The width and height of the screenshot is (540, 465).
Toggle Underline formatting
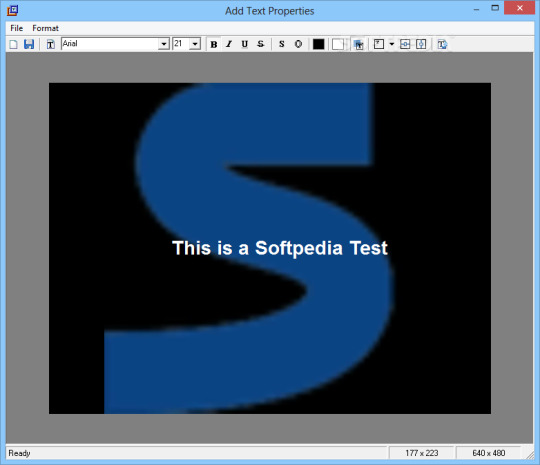[245, 44]
